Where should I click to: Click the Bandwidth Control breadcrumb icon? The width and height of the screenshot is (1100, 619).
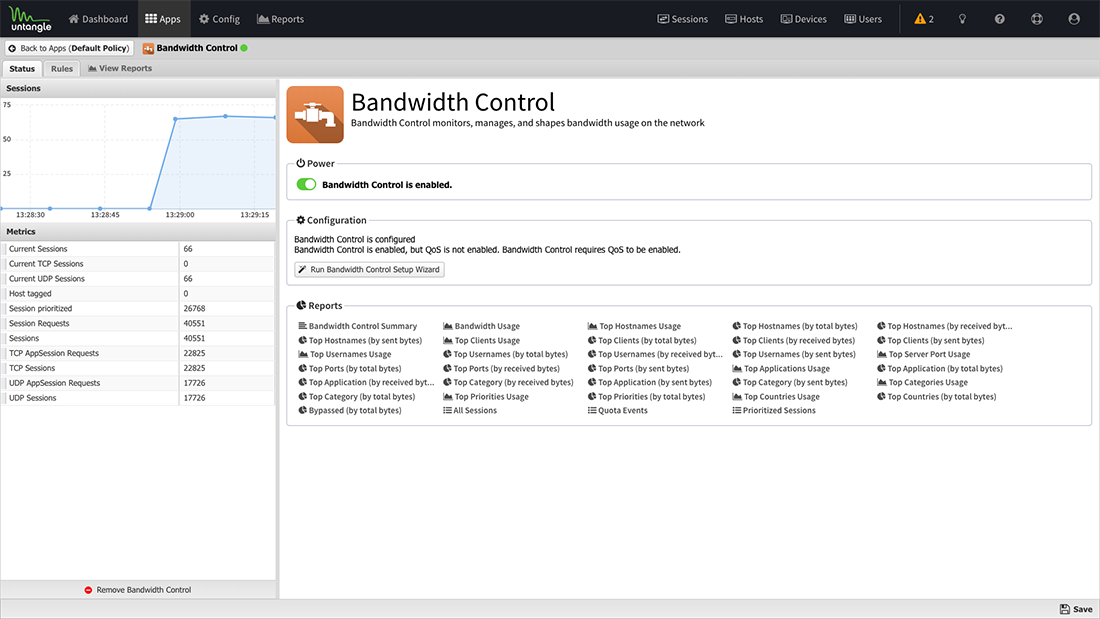click(x=148, y=48)
